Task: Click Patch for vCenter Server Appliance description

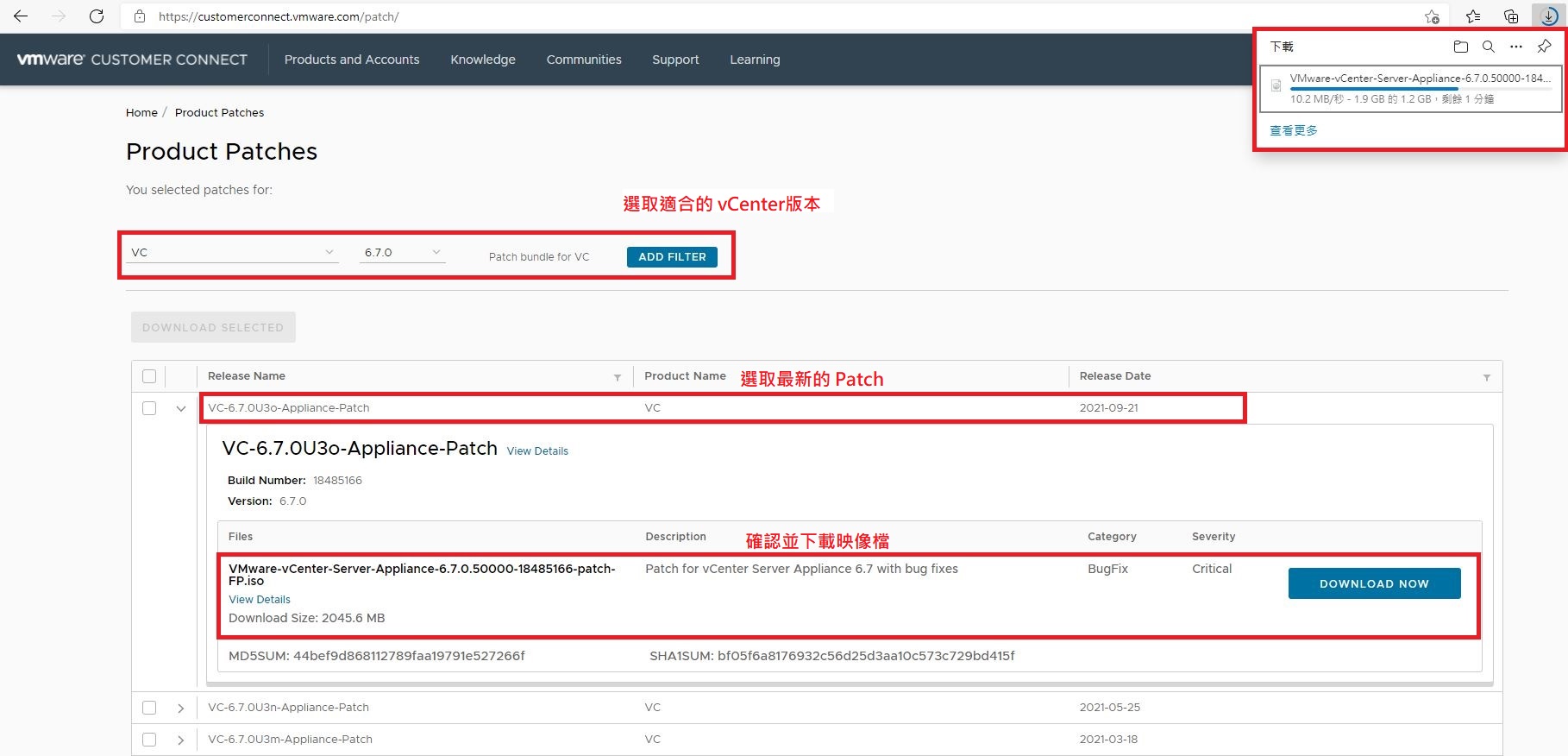Action: (801, 569)
